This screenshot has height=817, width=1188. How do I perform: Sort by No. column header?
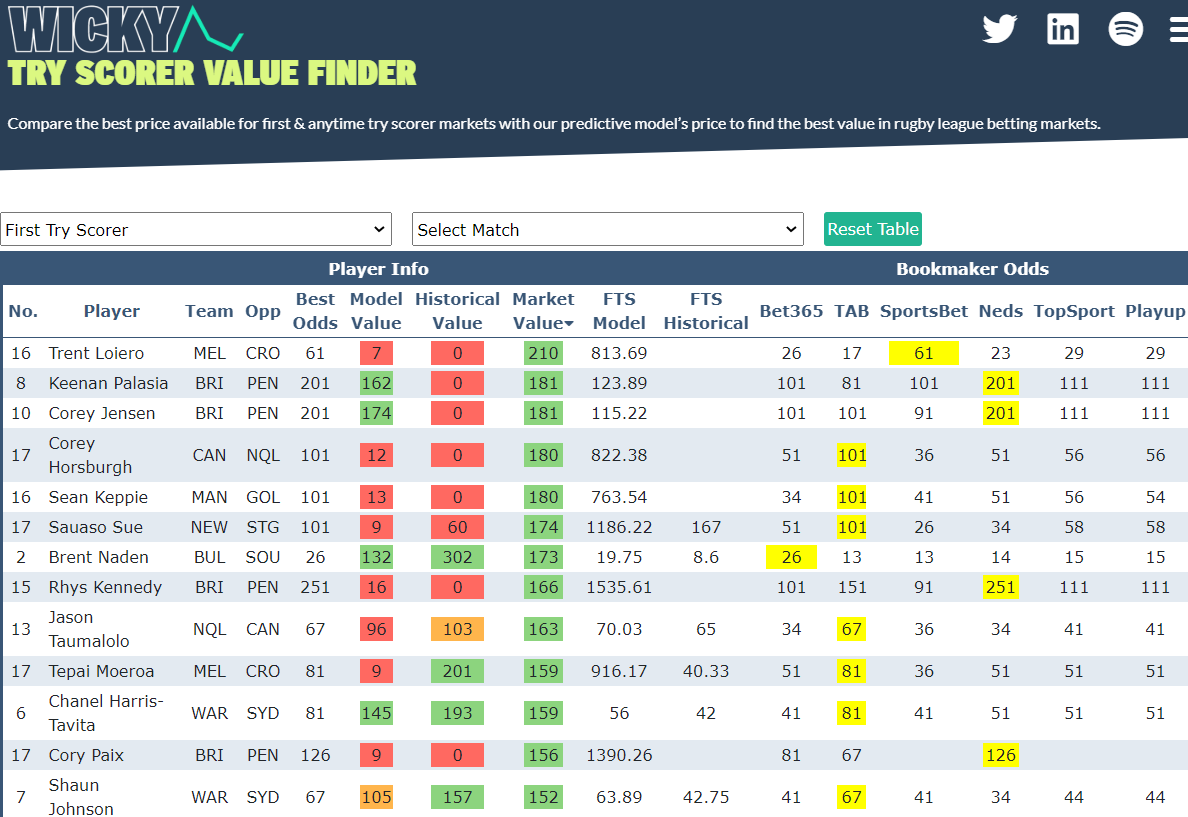23,311
